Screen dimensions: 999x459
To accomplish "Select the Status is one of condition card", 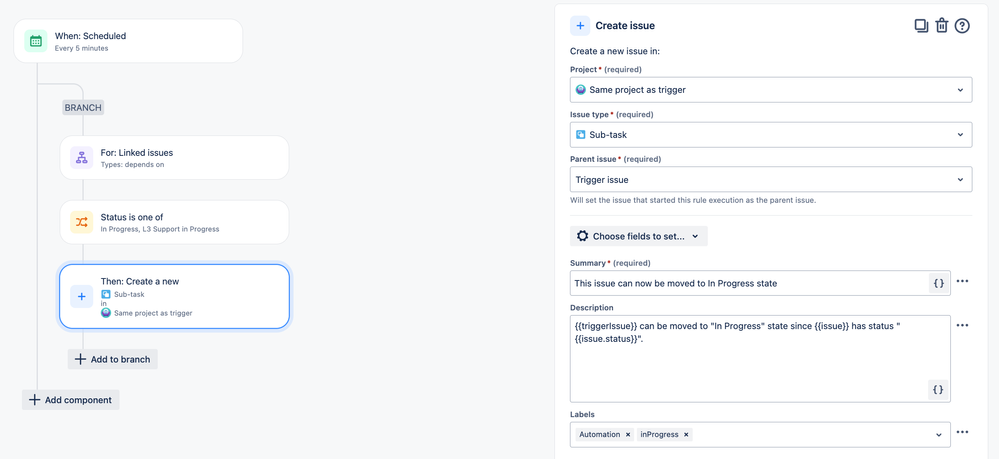I will pos(175,222).
